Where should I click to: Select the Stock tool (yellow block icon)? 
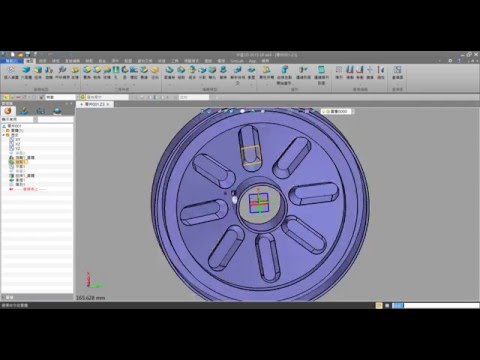155,72
